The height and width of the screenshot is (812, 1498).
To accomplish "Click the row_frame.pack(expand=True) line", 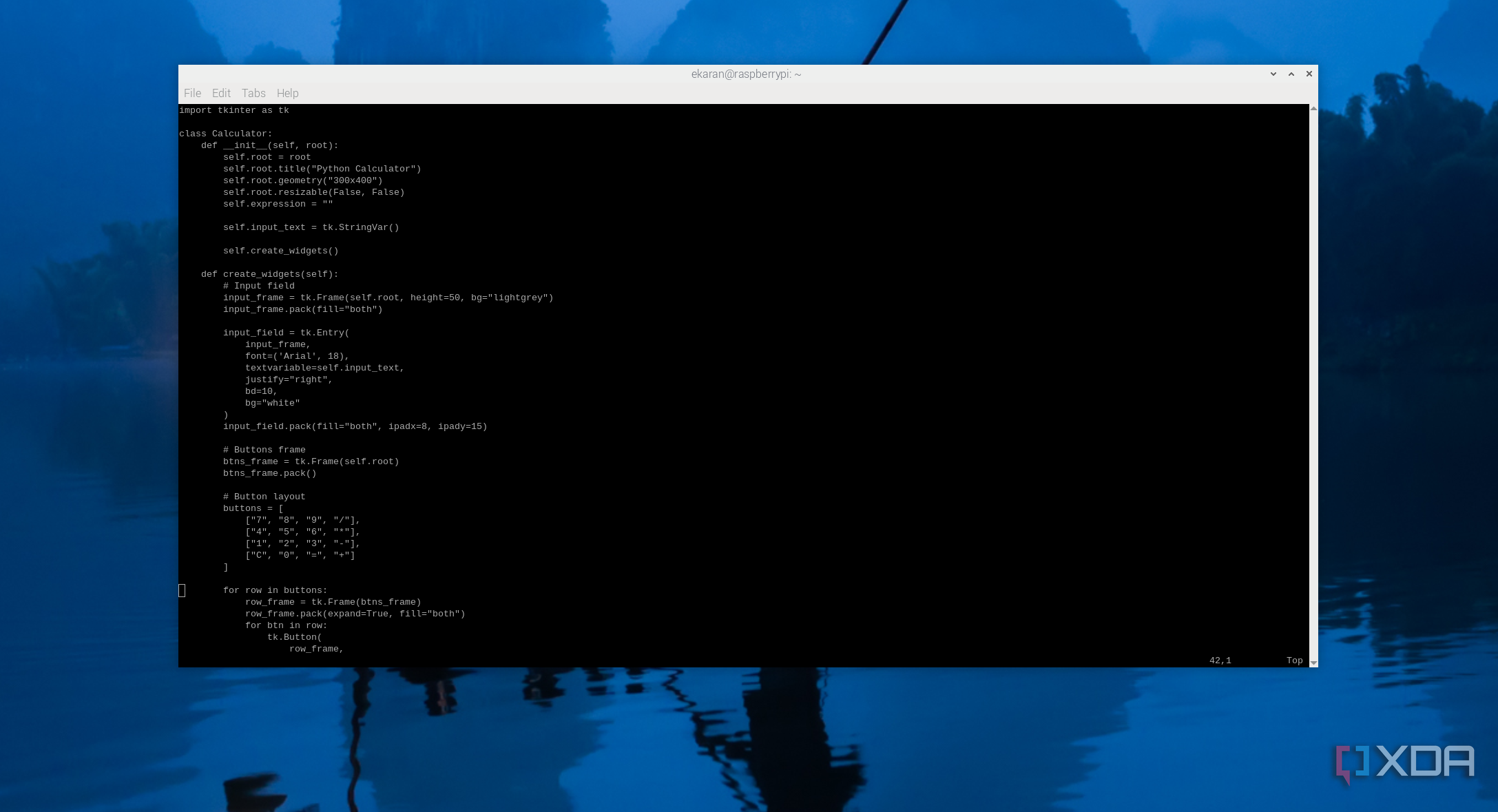I will pos(355,614).
